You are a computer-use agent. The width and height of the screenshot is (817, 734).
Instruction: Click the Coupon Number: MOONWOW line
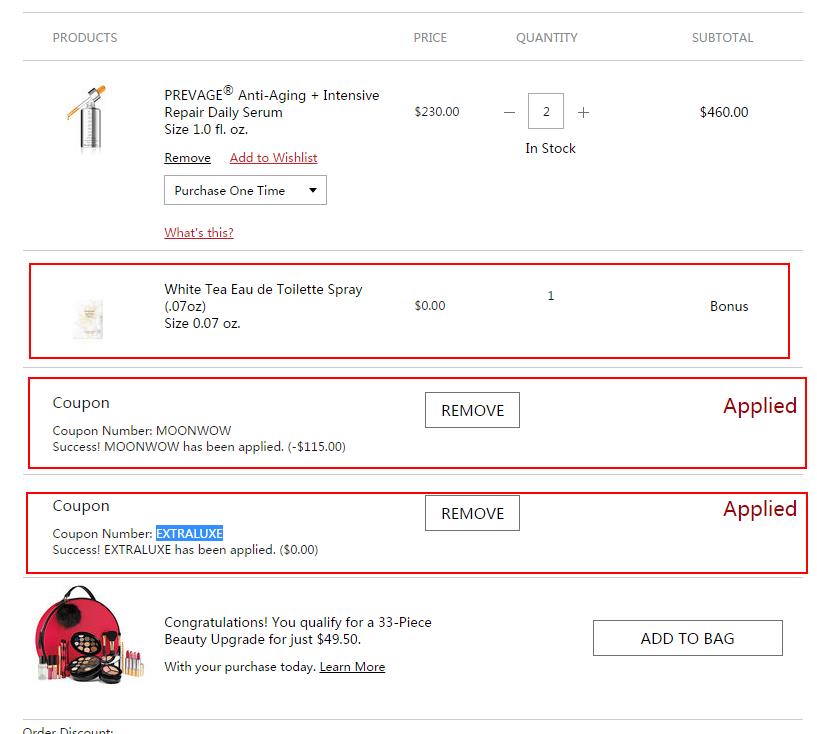(142, 431)
